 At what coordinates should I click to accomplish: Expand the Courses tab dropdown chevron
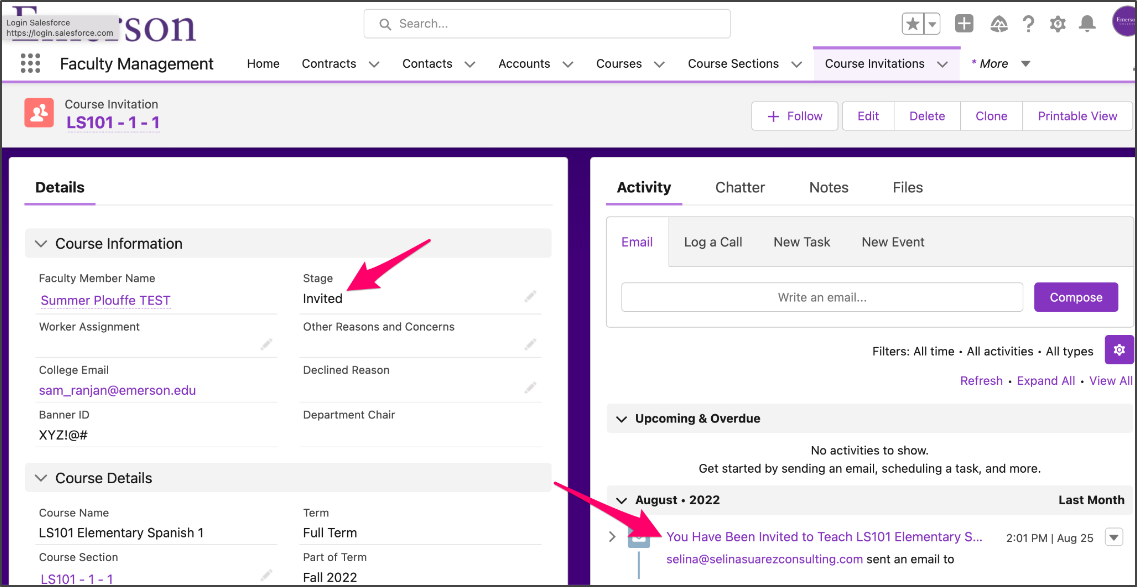pos(660,64)
